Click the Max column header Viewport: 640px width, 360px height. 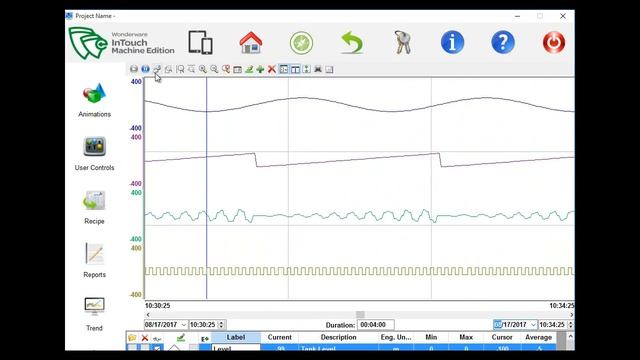click(x=466, y=337)
